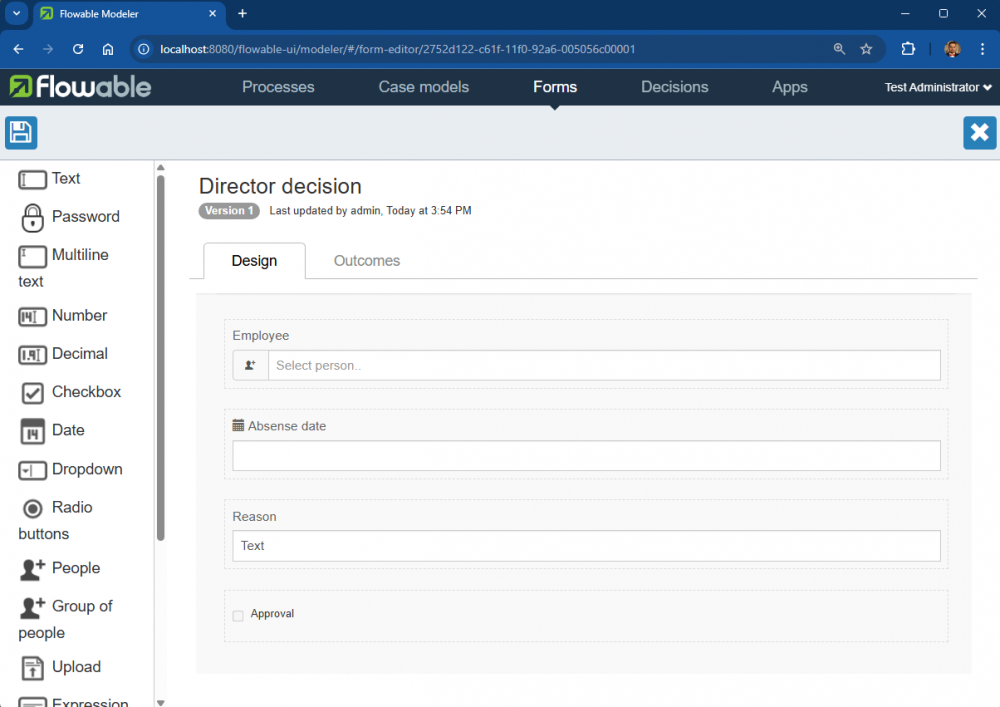Go to the Decisions section

pos(674,87)
